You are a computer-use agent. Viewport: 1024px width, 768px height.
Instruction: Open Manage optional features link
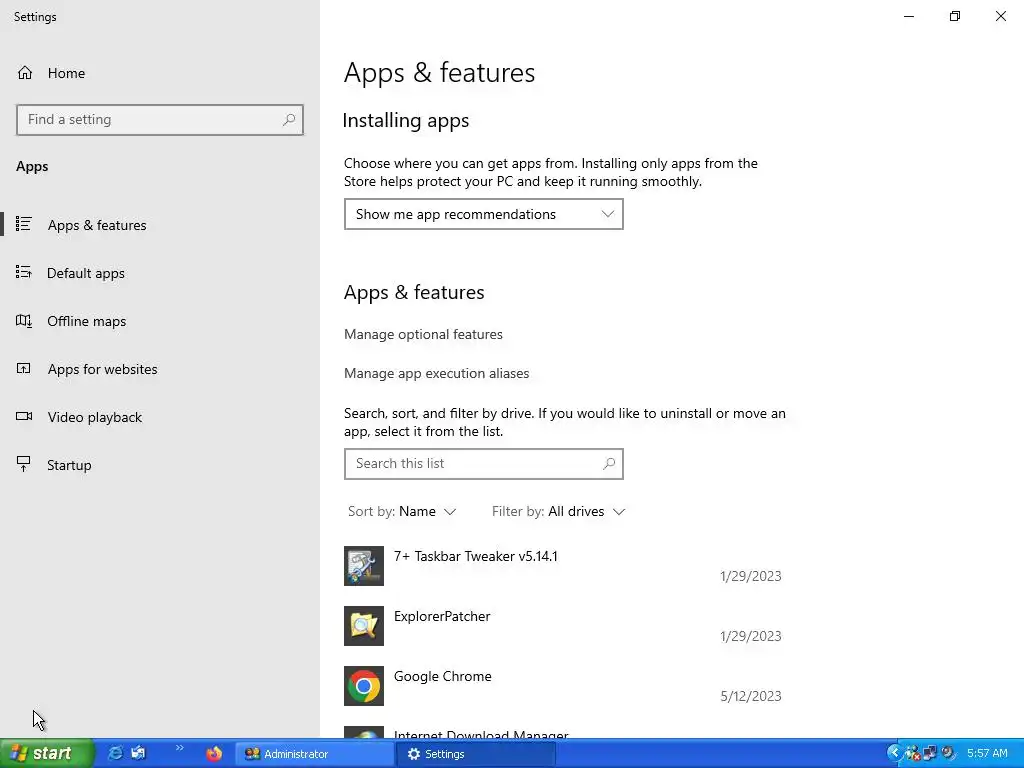(x=423, y=334)
